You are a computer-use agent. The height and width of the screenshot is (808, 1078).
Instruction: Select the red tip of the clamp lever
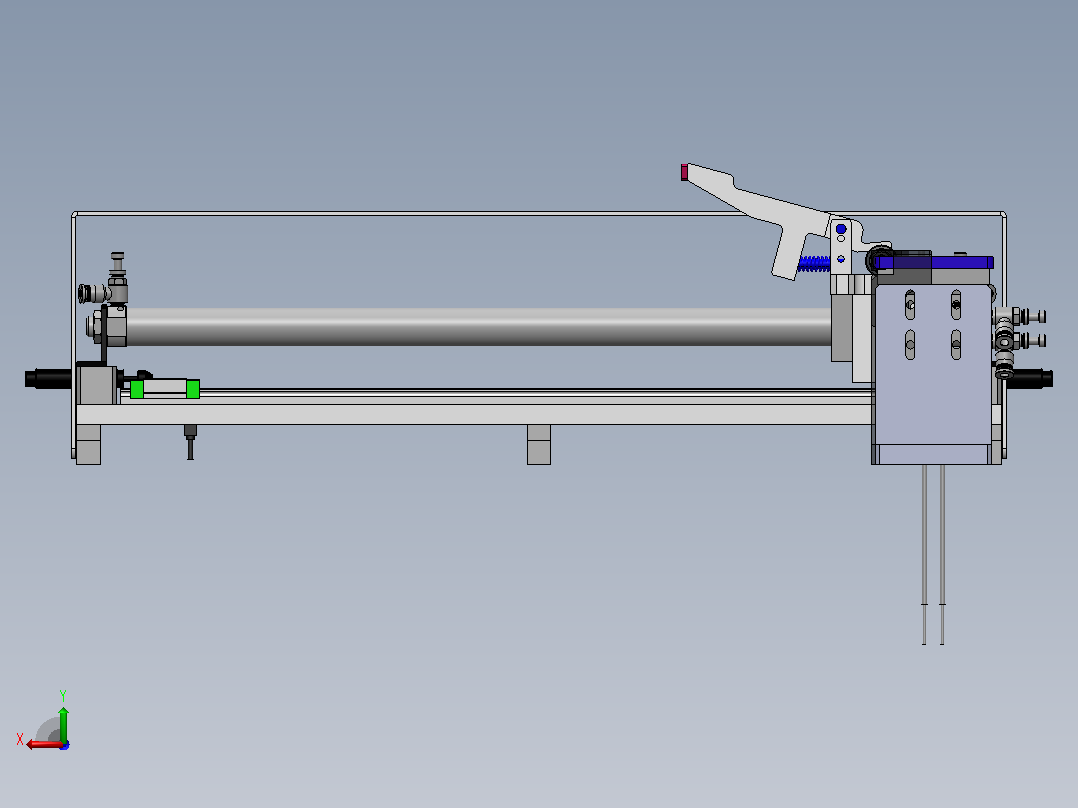point(684,172)
